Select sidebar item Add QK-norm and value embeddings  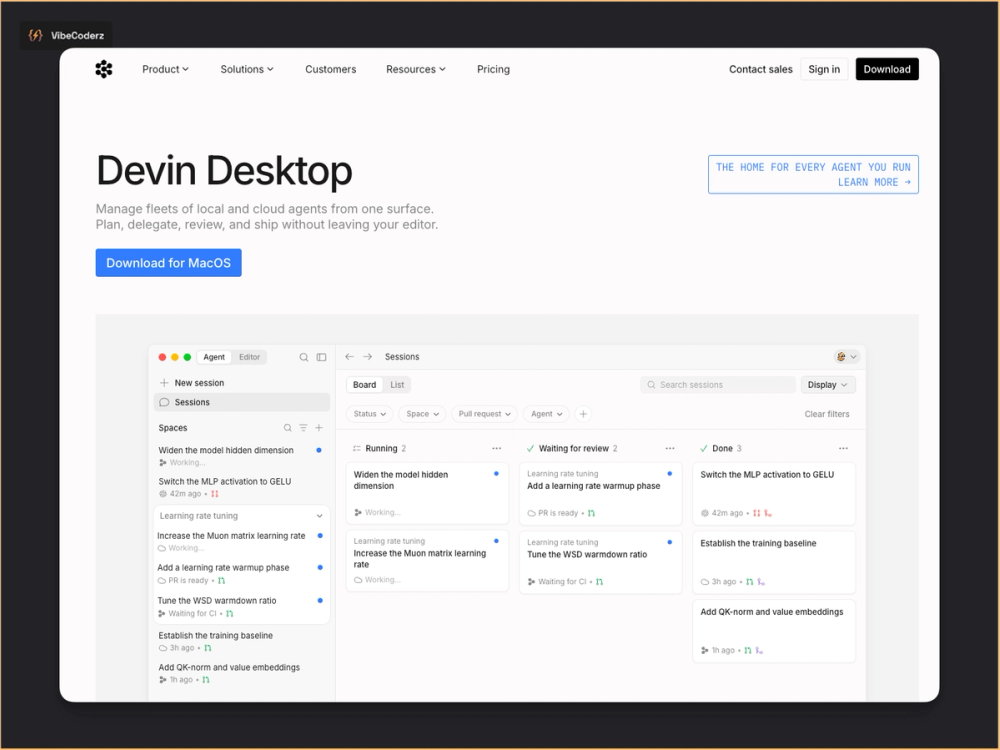(242, 673)
